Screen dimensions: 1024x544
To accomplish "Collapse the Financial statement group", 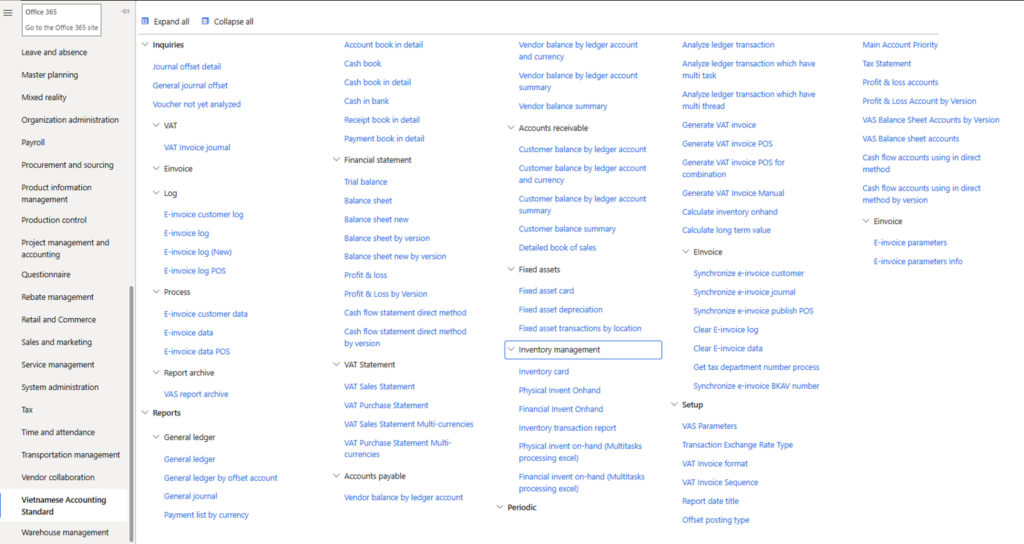I will pos(336,159).
